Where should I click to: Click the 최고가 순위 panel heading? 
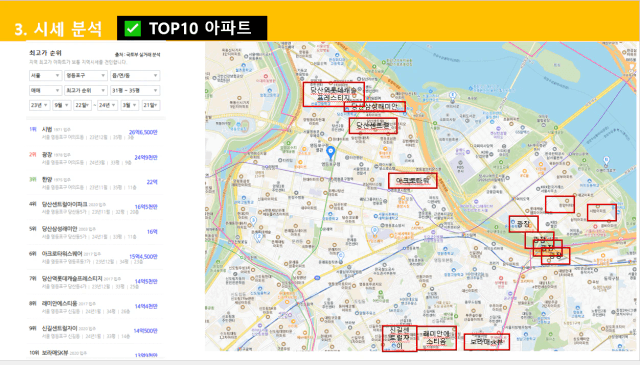coord(45,53)
